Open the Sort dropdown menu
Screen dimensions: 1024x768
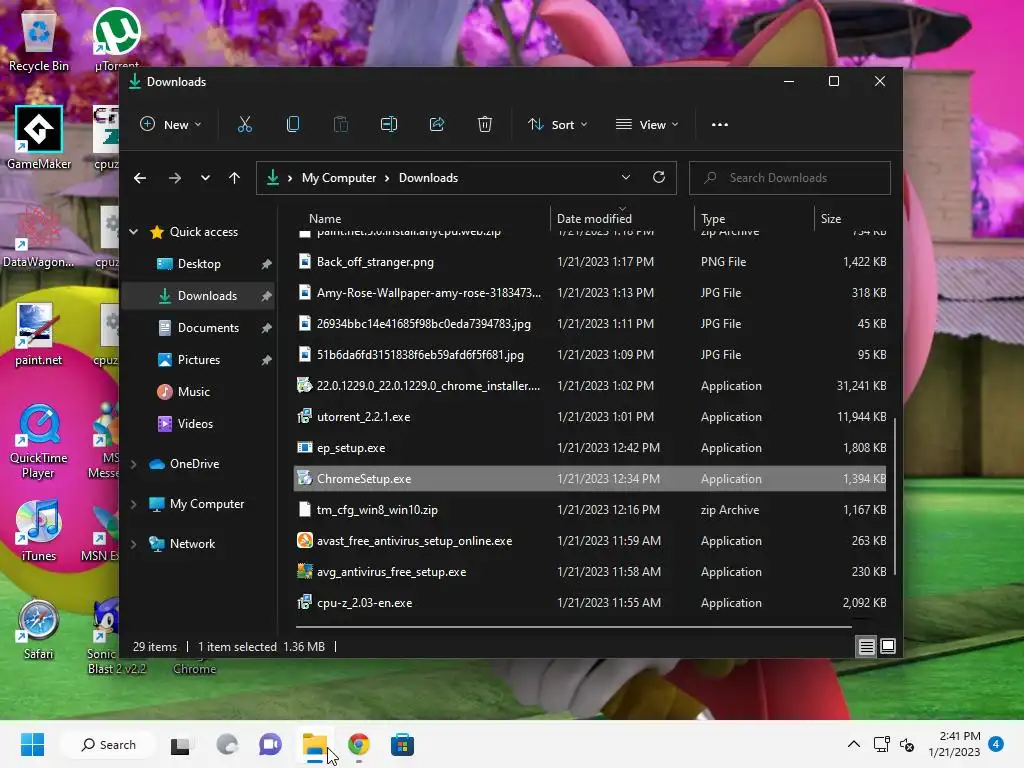click(x=558, y=124)
